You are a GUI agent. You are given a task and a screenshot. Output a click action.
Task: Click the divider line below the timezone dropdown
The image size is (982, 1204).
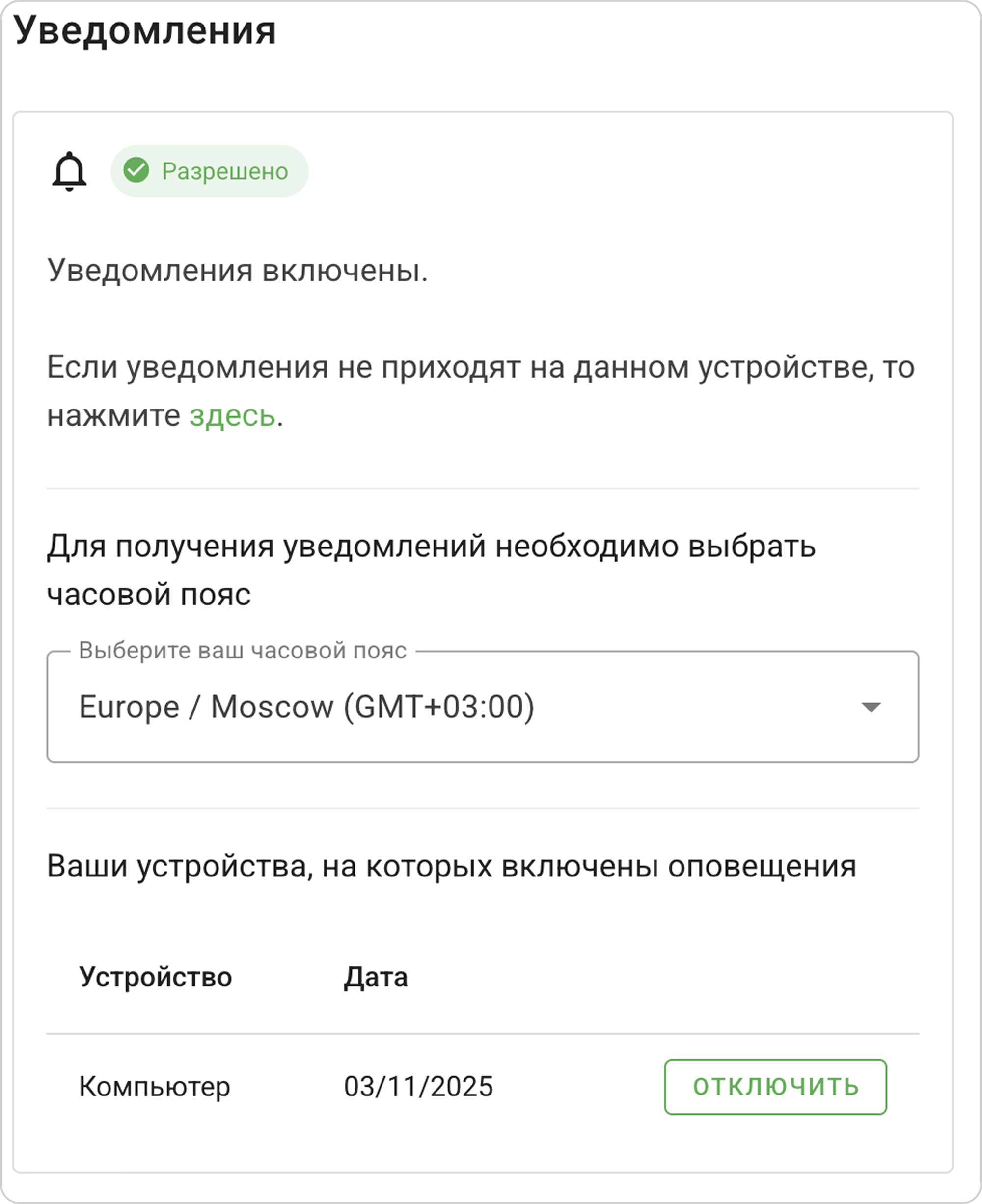(x=483, y=808)
